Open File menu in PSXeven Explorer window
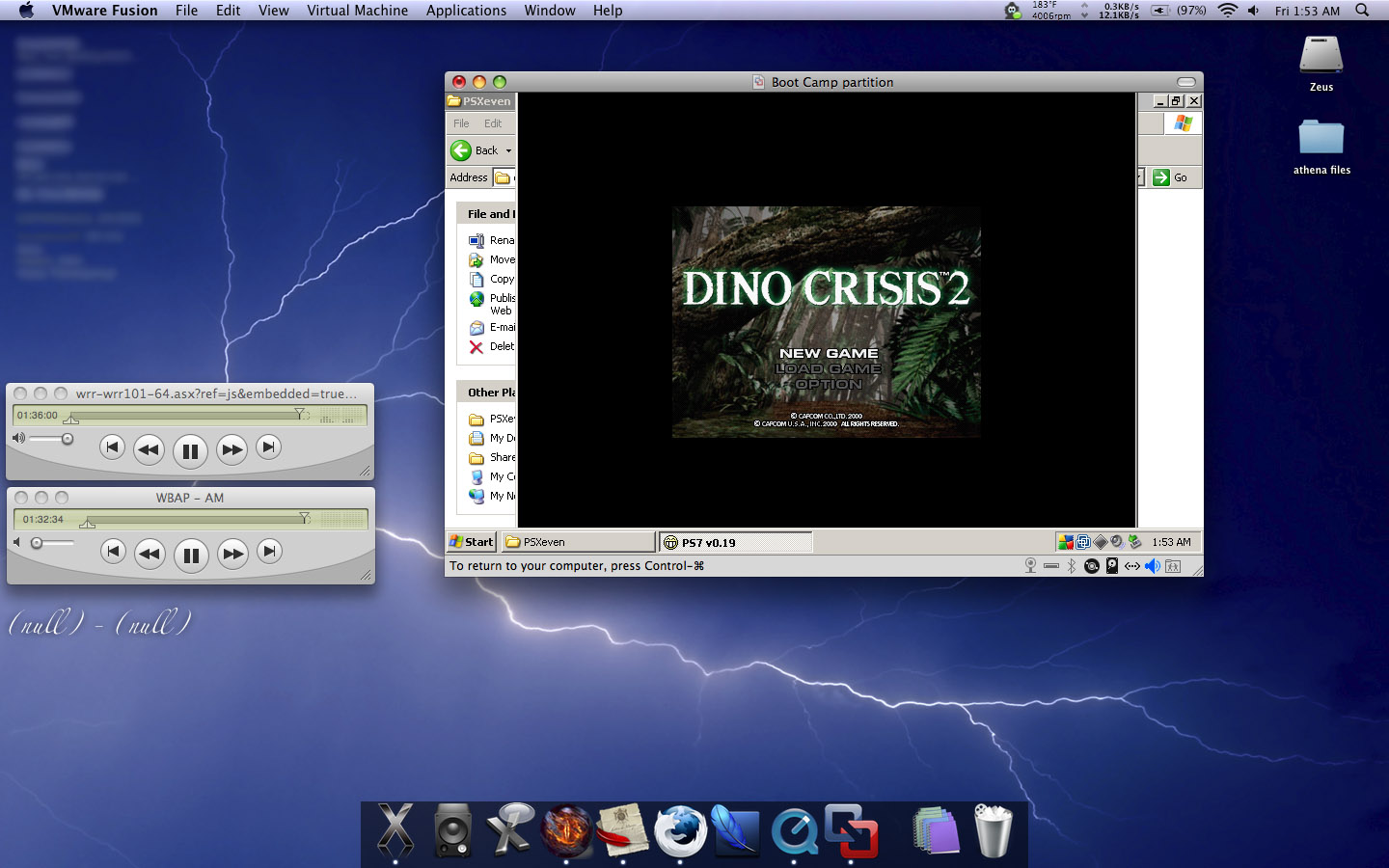This screenshot has width=1389, height=868. coord(461,123)
